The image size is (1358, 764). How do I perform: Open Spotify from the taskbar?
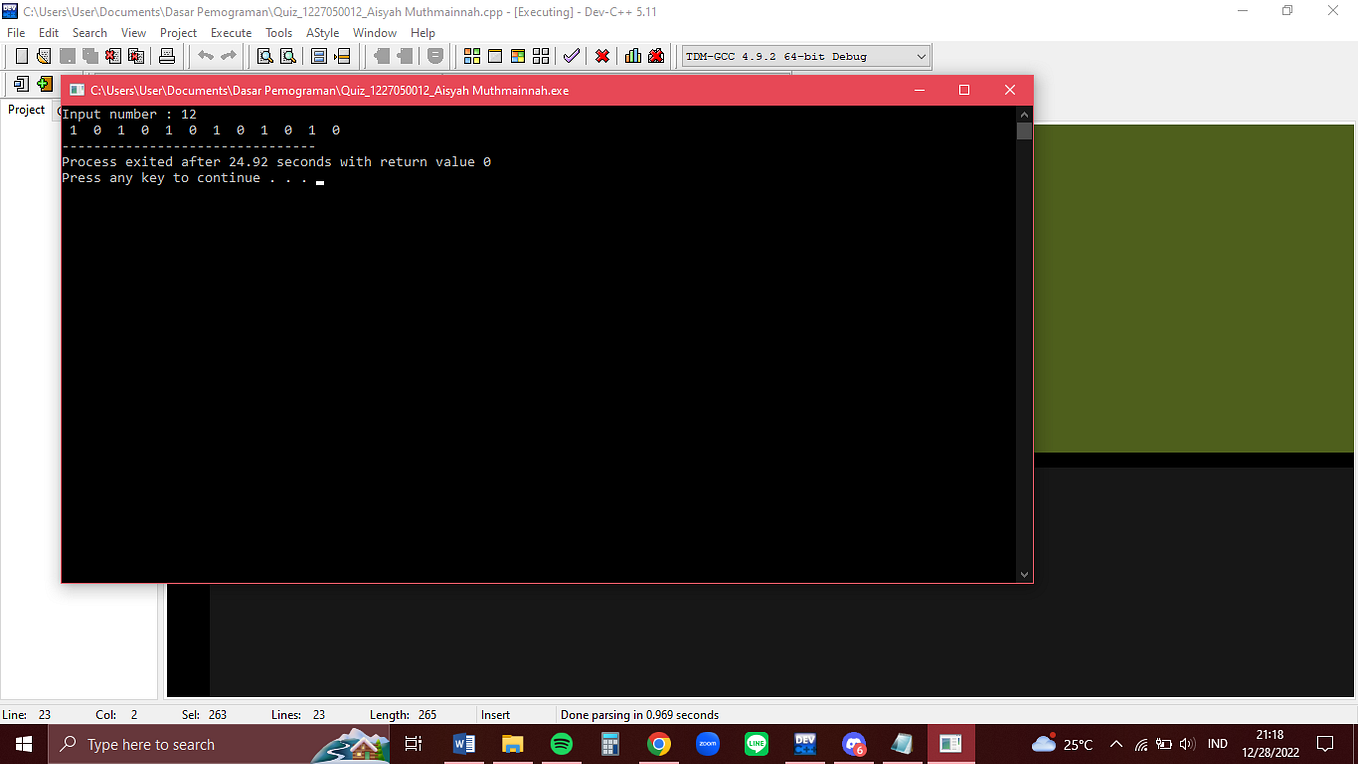click(561, 744)
